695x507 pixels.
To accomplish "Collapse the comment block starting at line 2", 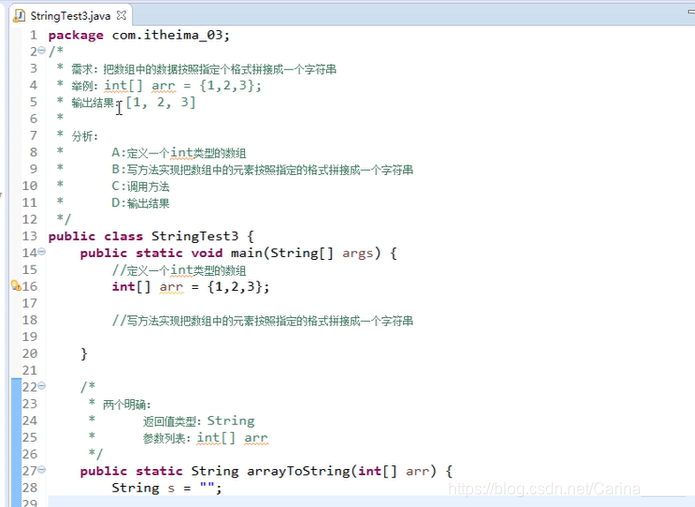I will click(42, 51).
